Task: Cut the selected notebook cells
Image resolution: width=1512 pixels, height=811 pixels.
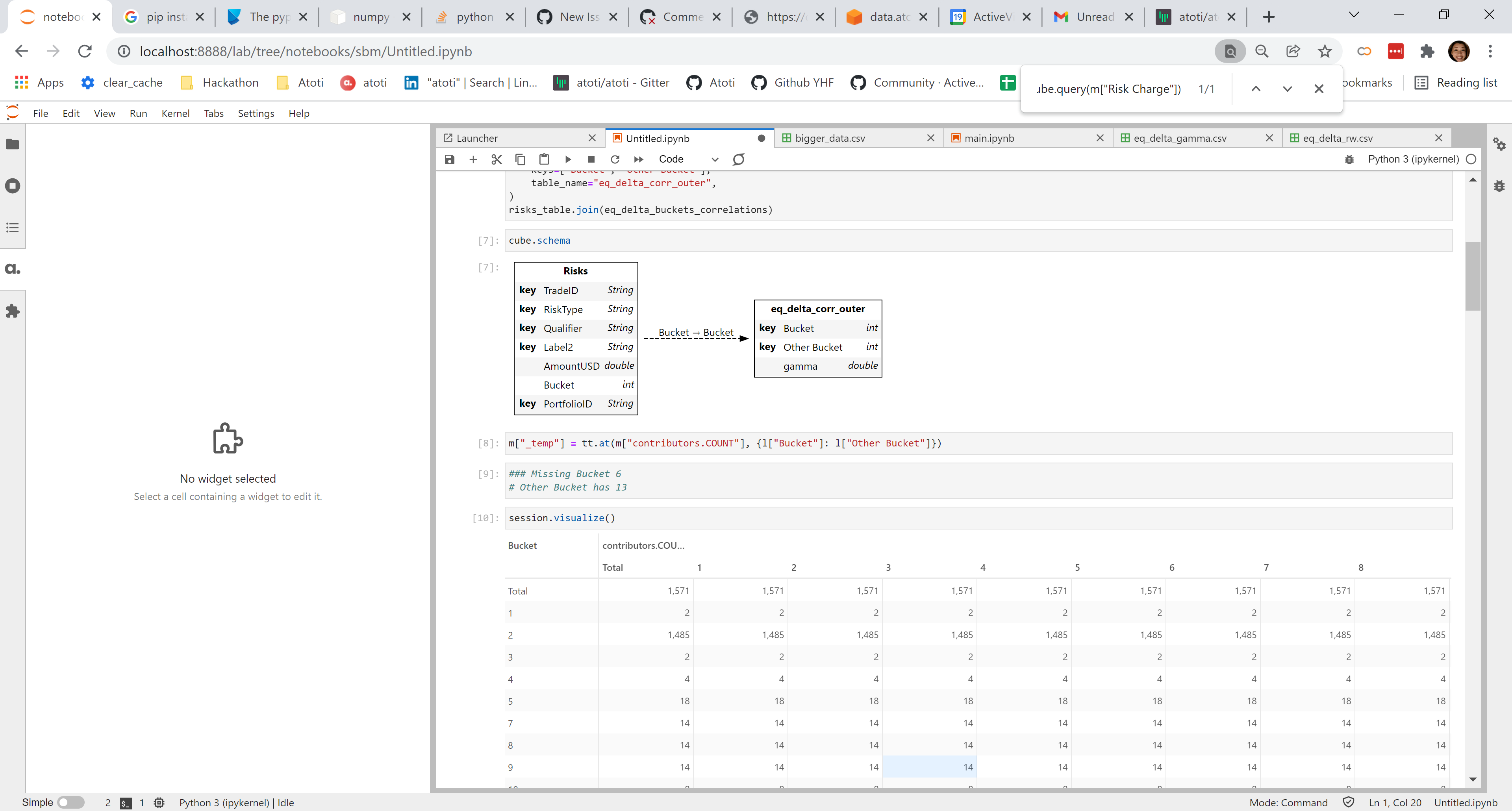Action: (x=497, y=159)
